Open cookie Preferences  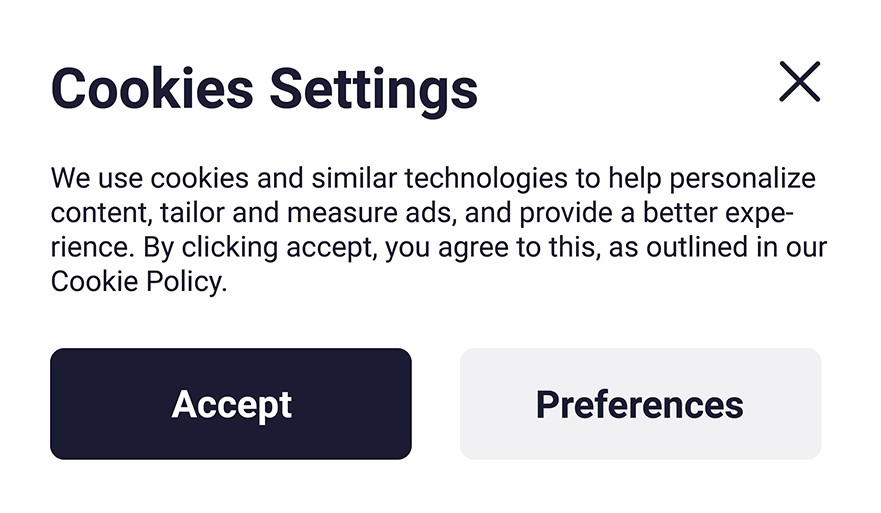click(x=640, y=404)
